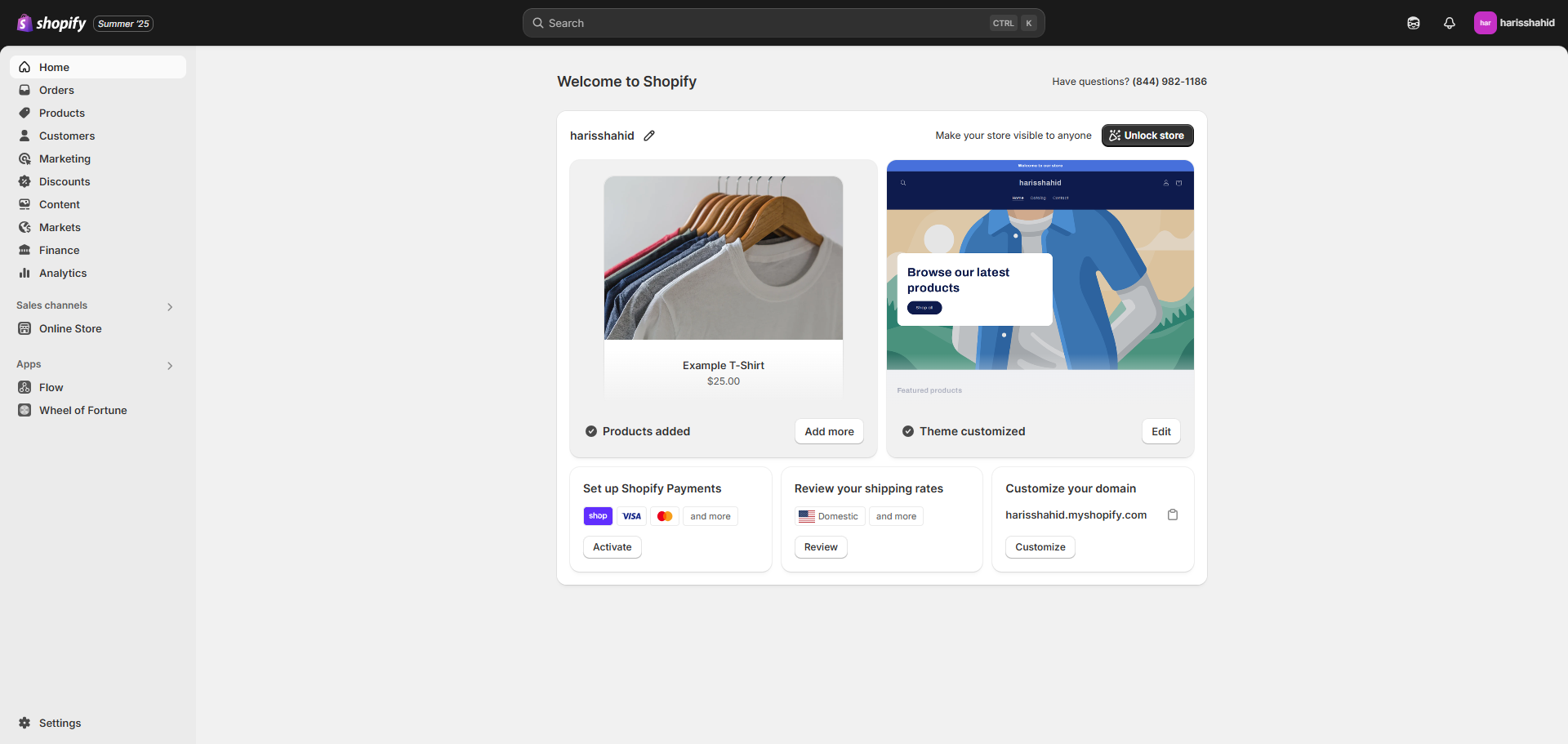Edit store name with pencil icon

[649, 136]
